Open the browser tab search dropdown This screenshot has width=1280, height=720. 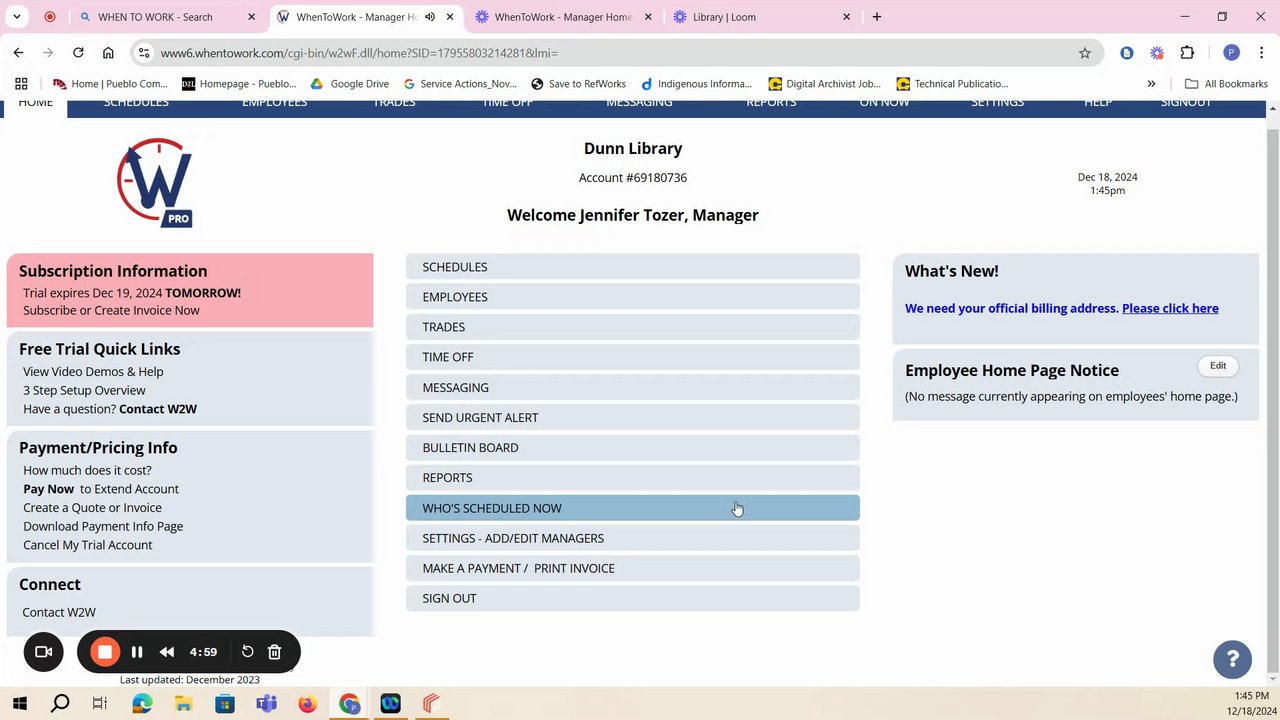17,17
